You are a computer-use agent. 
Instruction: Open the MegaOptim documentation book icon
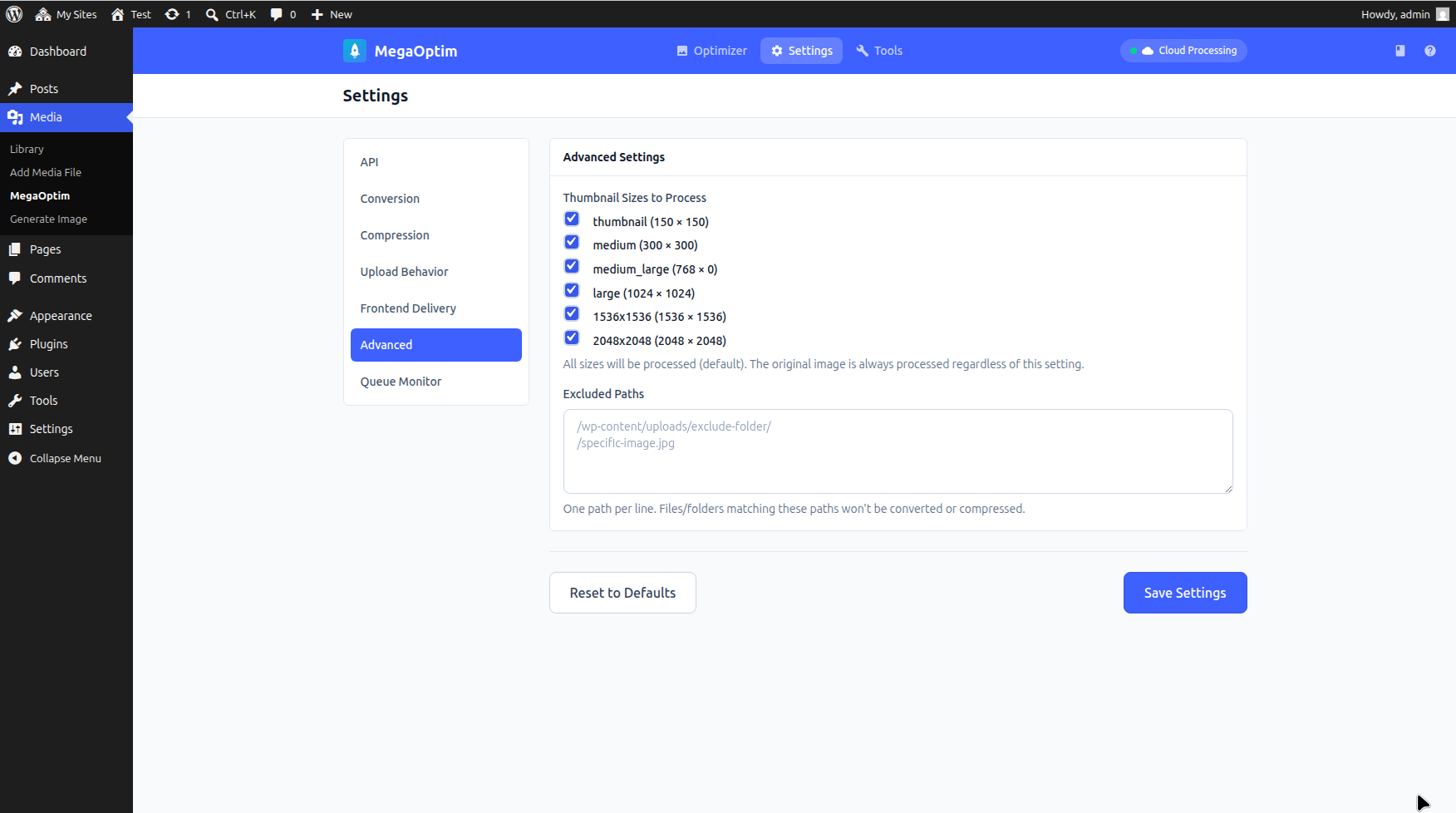tap(1399, 51)
